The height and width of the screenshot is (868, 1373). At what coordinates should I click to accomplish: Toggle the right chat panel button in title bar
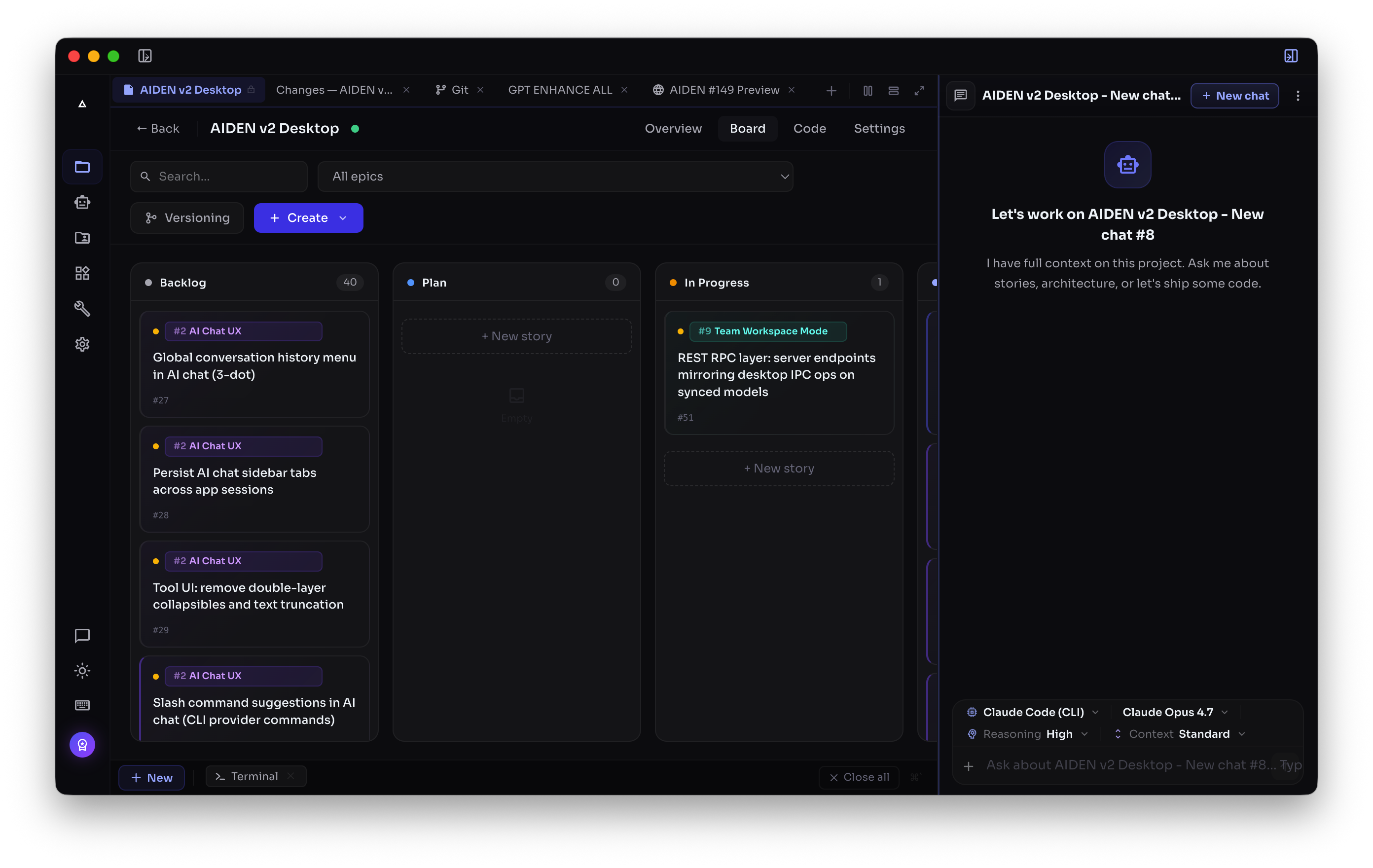[x=1291, y=56]
